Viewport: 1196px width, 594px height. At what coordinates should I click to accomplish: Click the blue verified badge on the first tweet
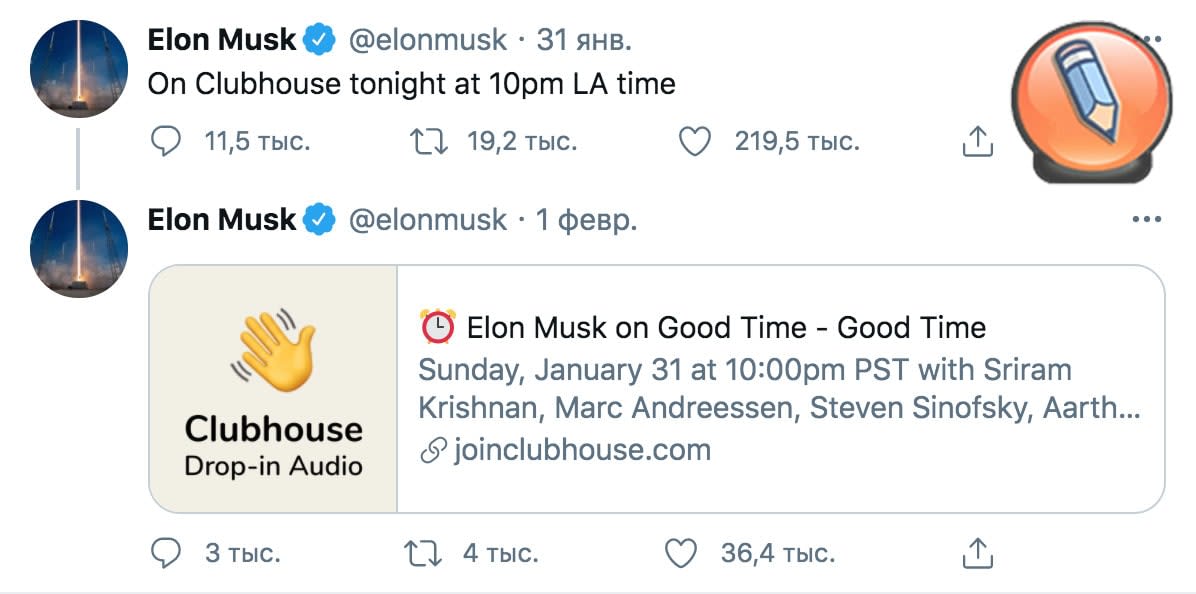pyautogui.click(x=319, y=40)
